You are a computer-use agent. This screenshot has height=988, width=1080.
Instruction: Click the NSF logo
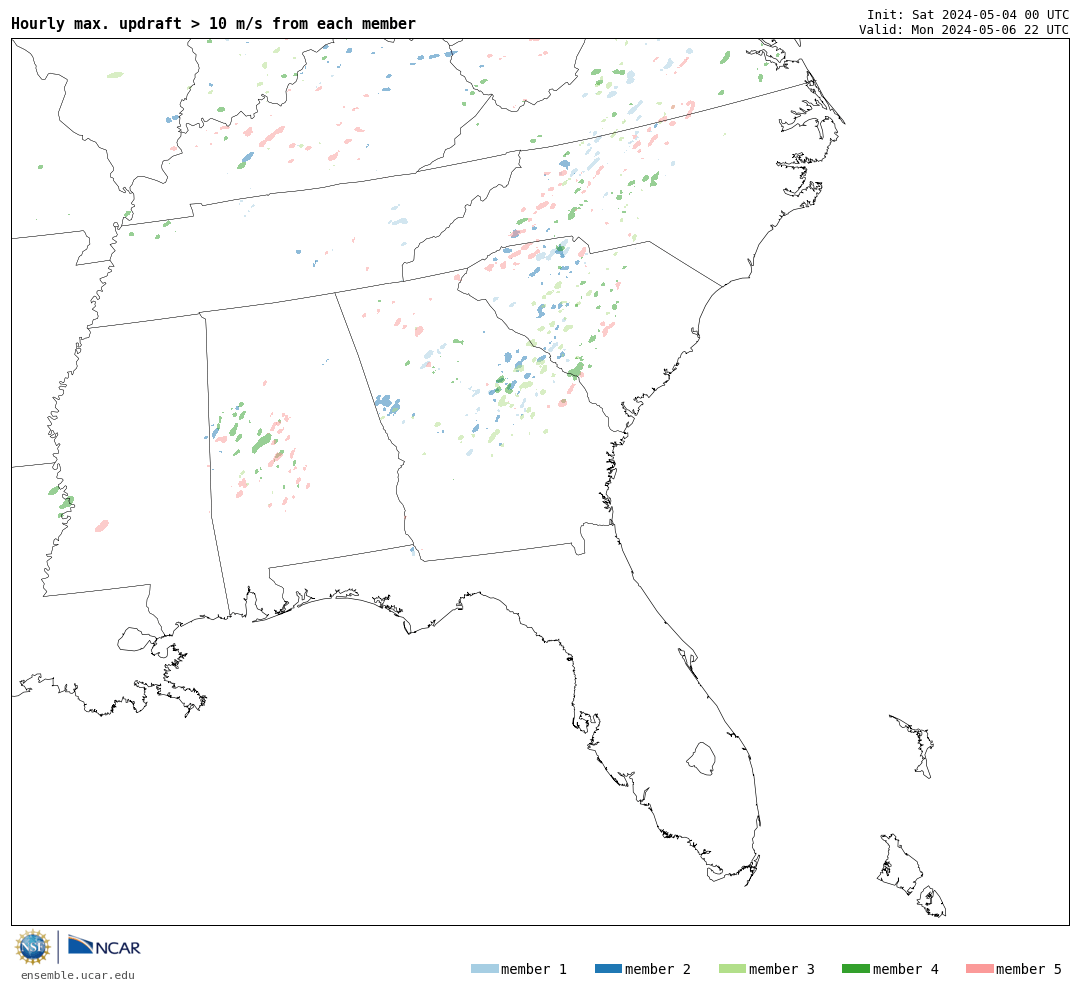(x=33, y=947)
